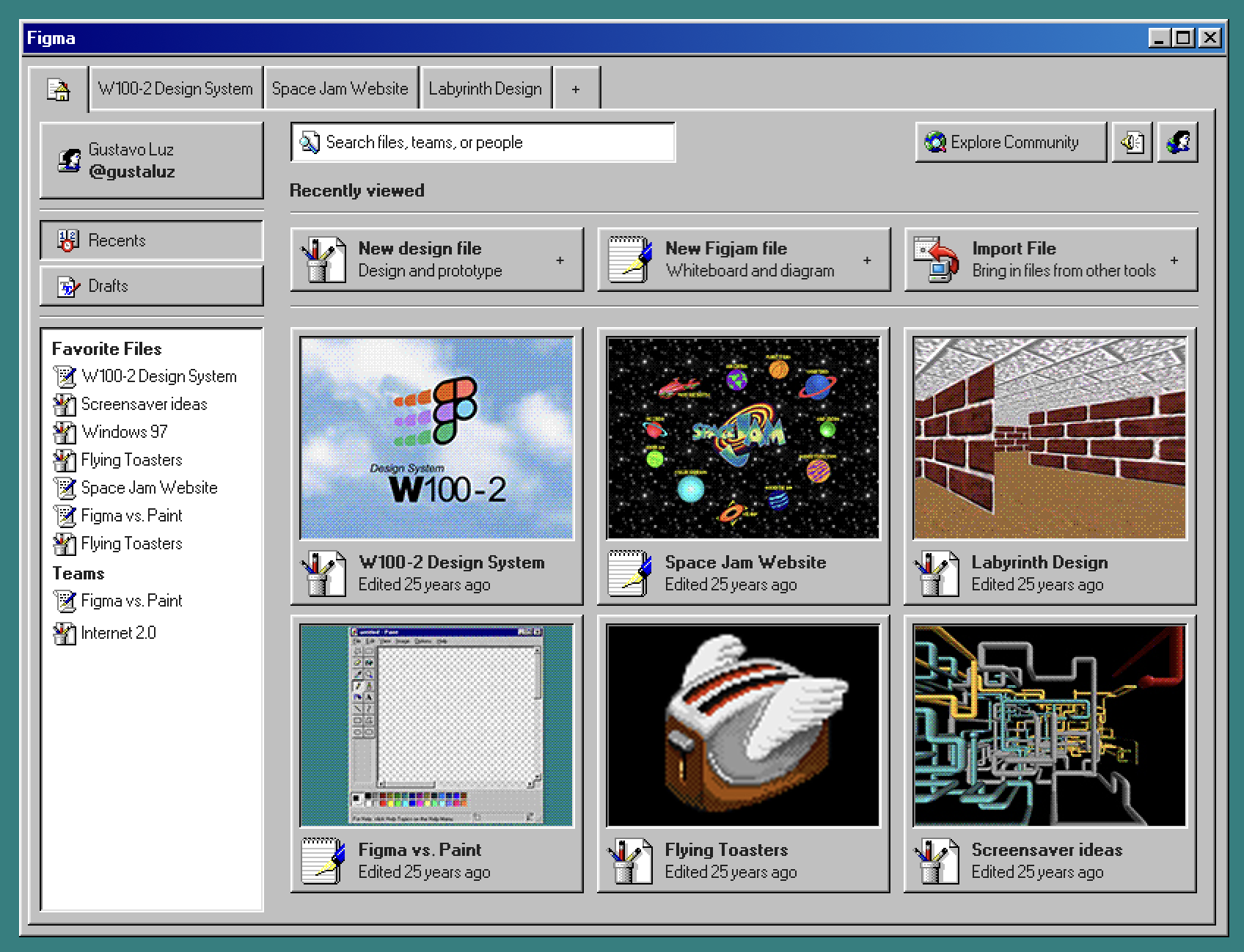Open Labyrinth Design brick maze thumbnail
This screenshot has width=1244, height=952.
[x=1050, y=439]
